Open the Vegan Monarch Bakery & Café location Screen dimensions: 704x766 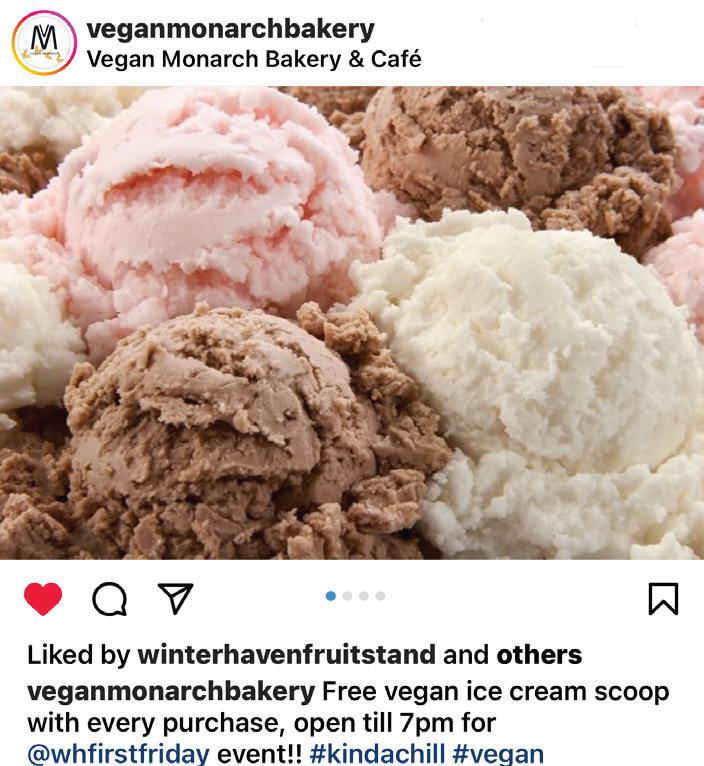(254, 59)
